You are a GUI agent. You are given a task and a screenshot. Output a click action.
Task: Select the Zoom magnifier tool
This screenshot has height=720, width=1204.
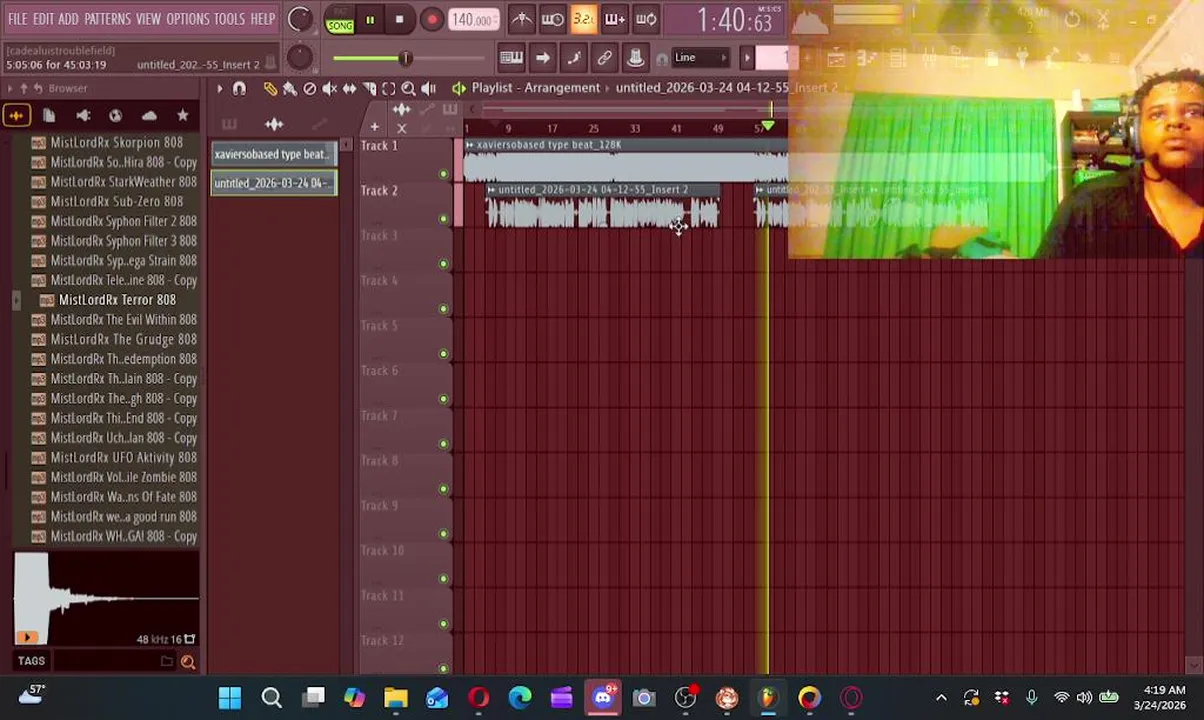pos(408,89)
